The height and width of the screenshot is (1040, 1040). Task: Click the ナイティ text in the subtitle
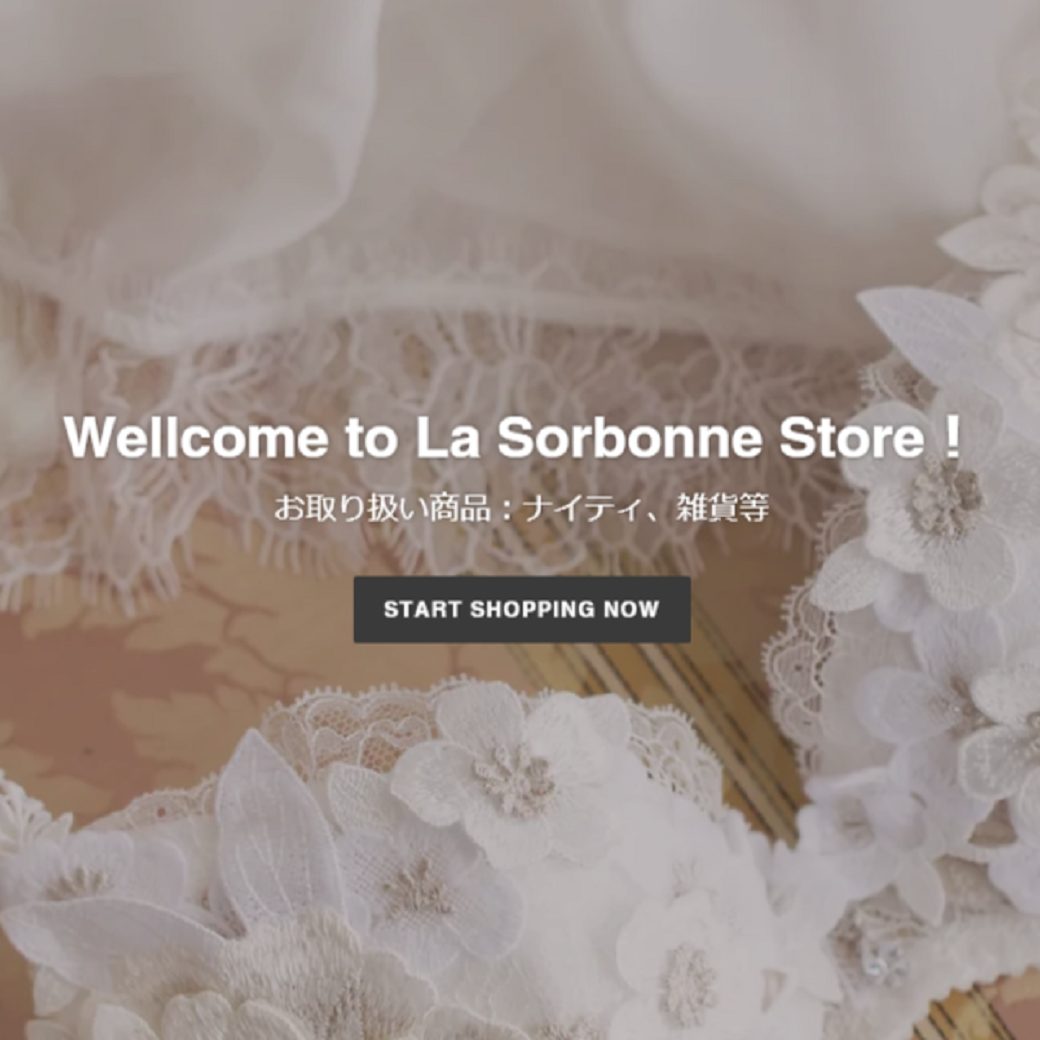(x=580, y=509)
